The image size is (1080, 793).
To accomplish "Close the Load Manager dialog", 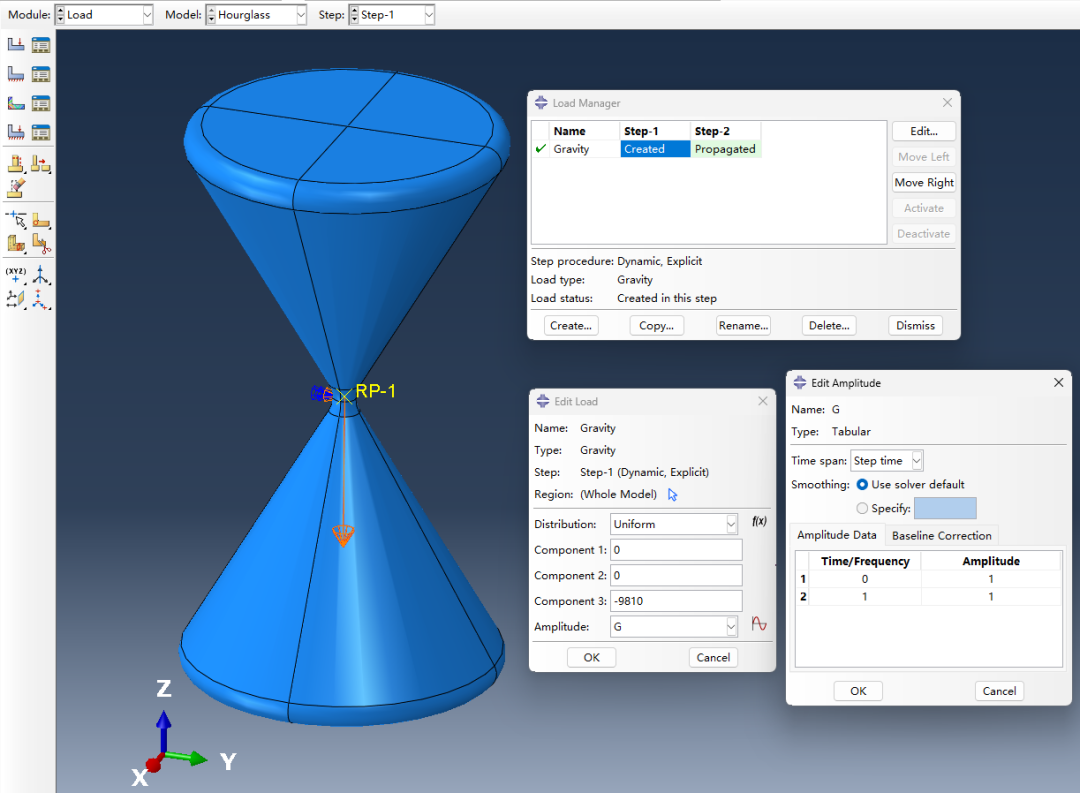I will [947, 103].
